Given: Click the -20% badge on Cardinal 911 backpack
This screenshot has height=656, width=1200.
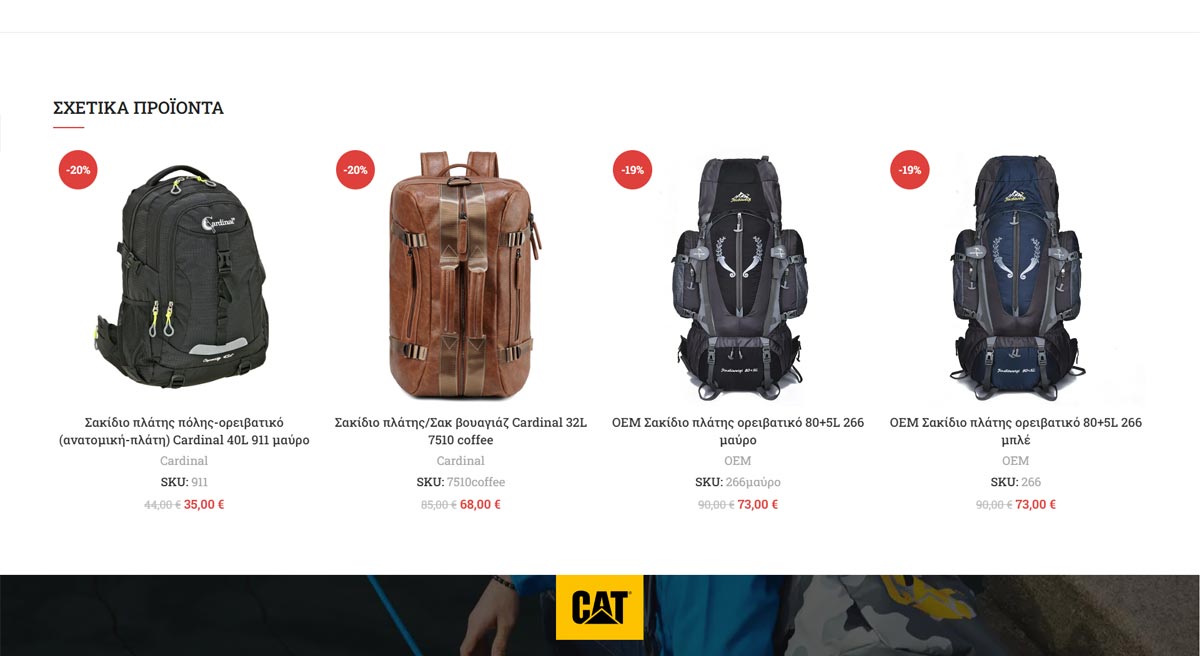Looking at the screenshot, I should coord(78,170).
